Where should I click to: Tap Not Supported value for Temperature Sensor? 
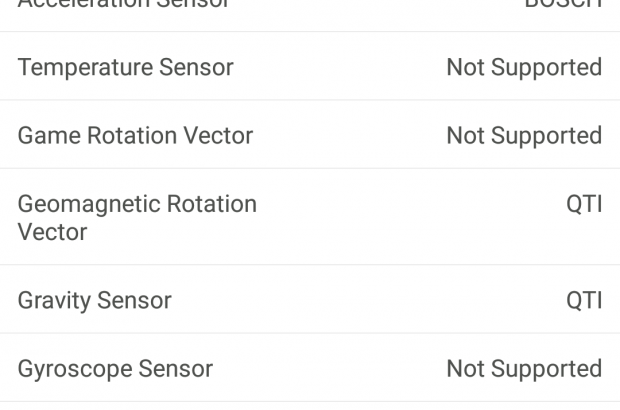click(x=524, y=68)
